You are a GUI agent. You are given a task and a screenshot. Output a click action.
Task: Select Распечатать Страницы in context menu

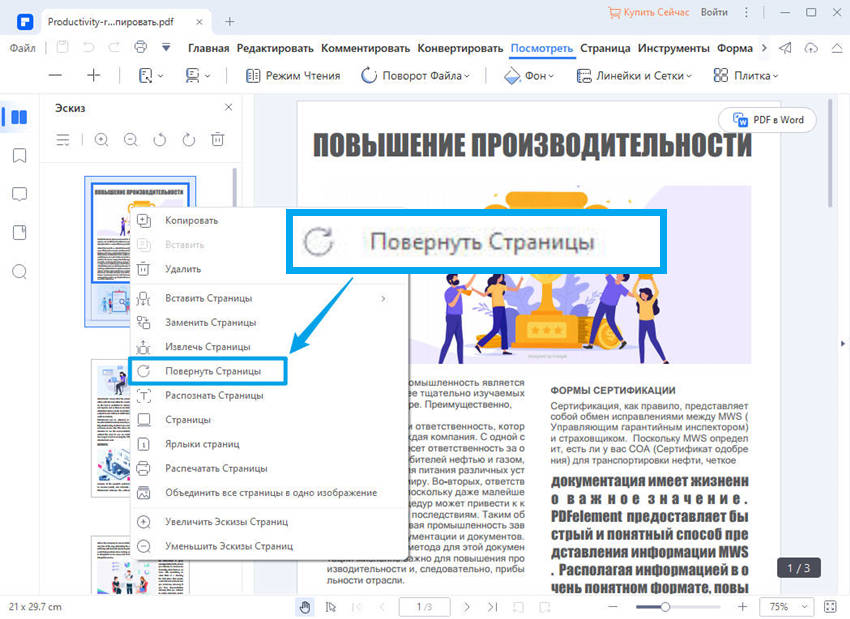tap(270, 468)
